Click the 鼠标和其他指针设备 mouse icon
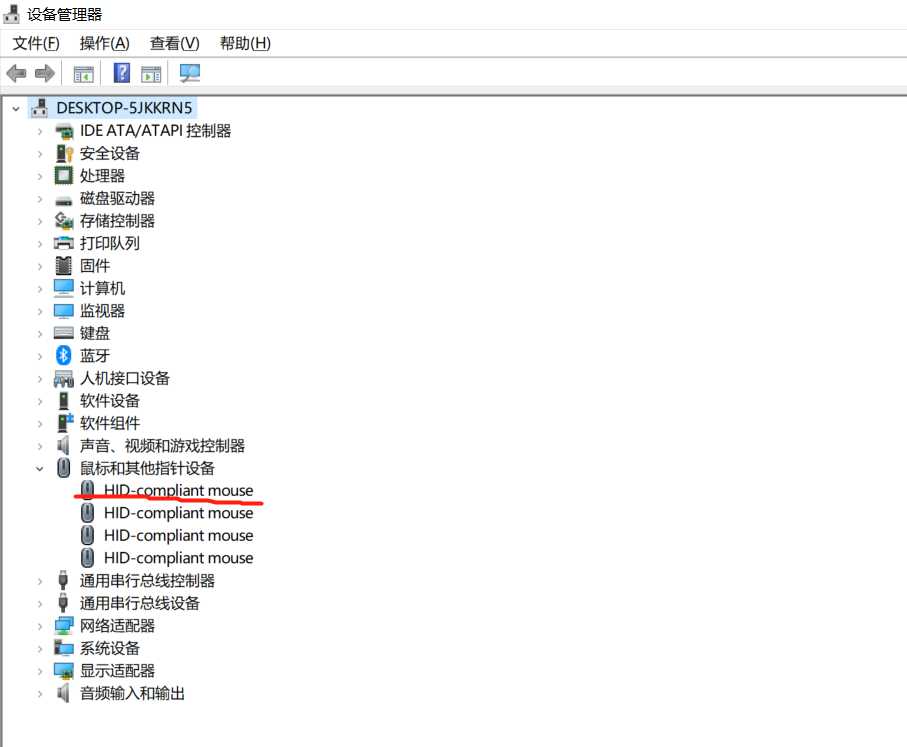The width and height of the screenshot is (907, 747). (x=64, y=468)
